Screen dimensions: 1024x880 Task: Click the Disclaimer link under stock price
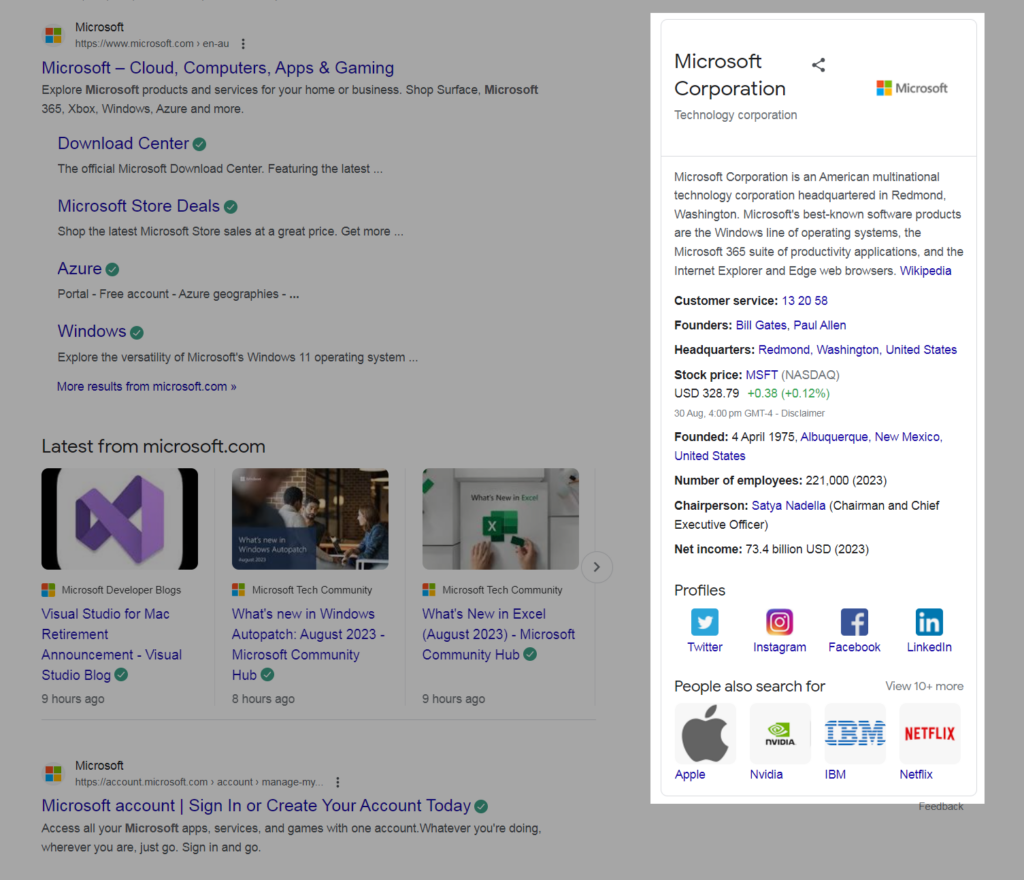pos(803,413)
